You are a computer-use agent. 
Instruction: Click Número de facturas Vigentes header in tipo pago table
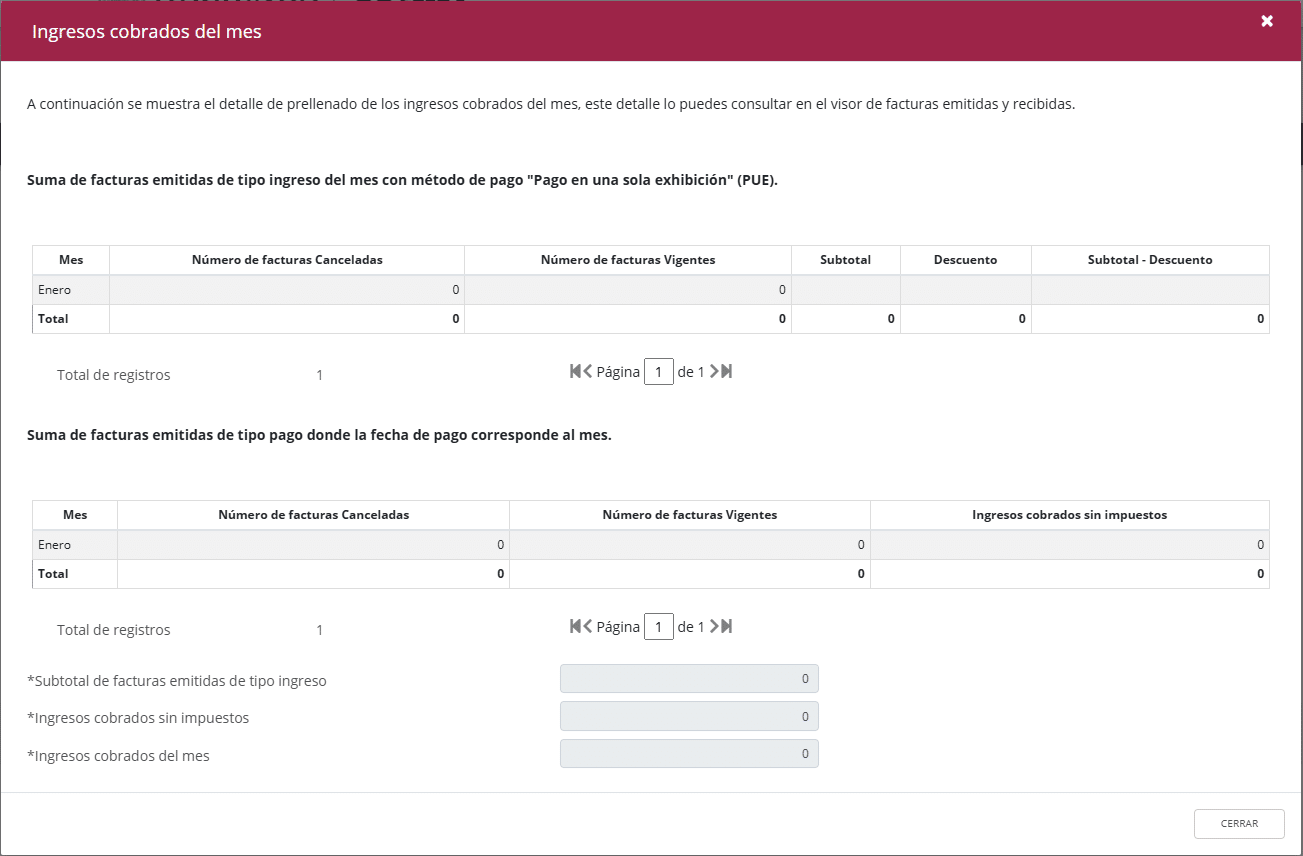click(689, 515)
